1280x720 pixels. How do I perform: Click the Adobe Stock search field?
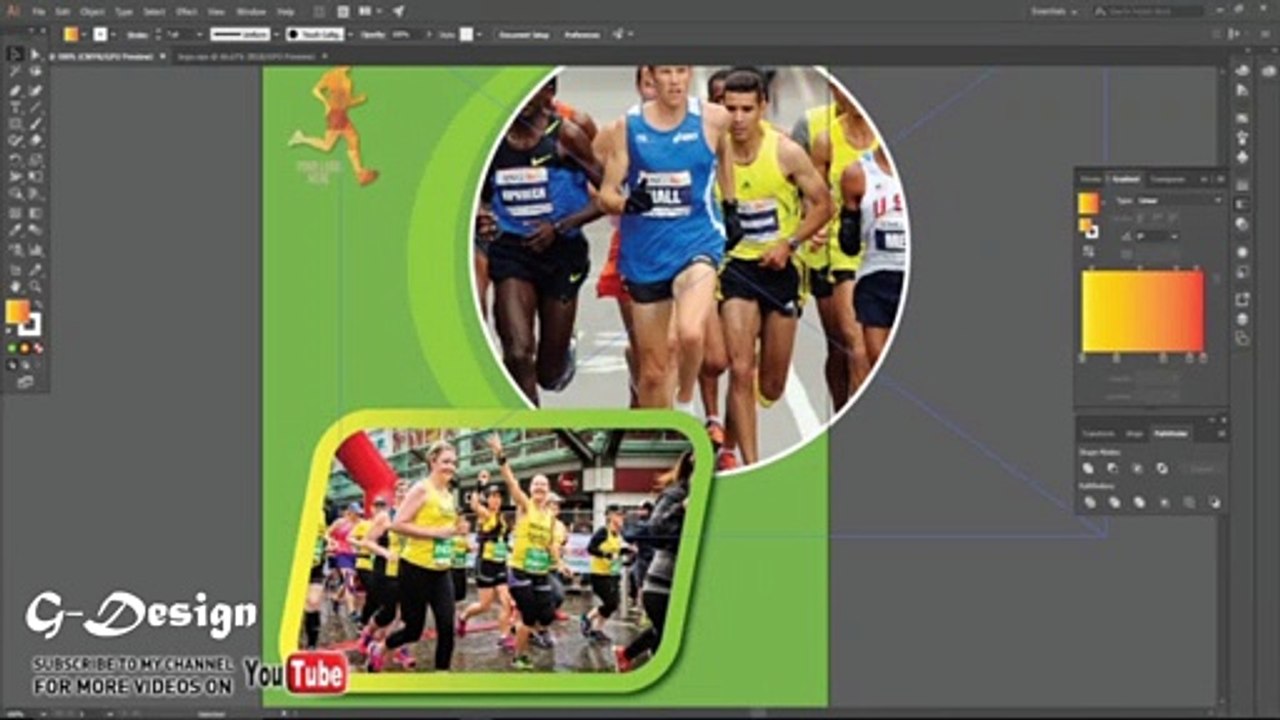coord(1146,11)
